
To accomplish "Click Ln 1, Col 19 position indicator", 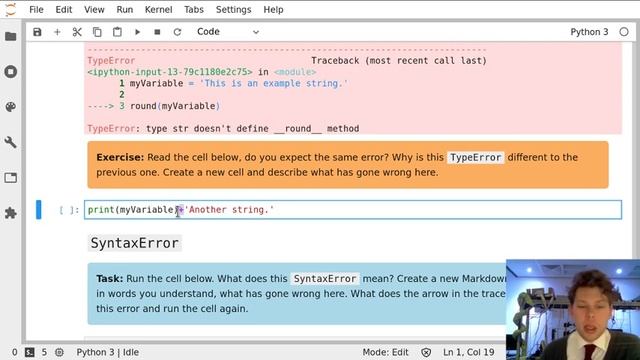I will tap(469, 352).
